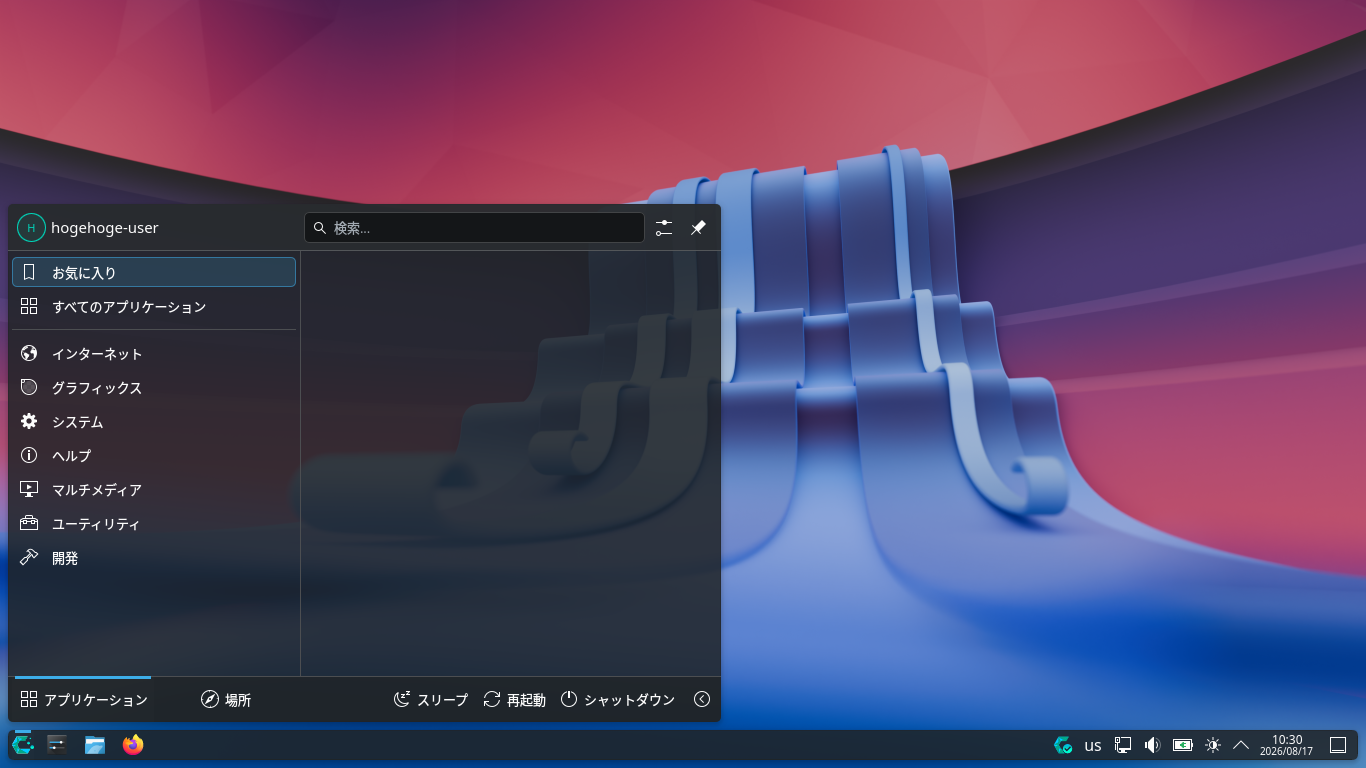Switch to the アプリケーション tab
Image resolution: width=1366 pixels, height=768 pixels.
point(83,700)
